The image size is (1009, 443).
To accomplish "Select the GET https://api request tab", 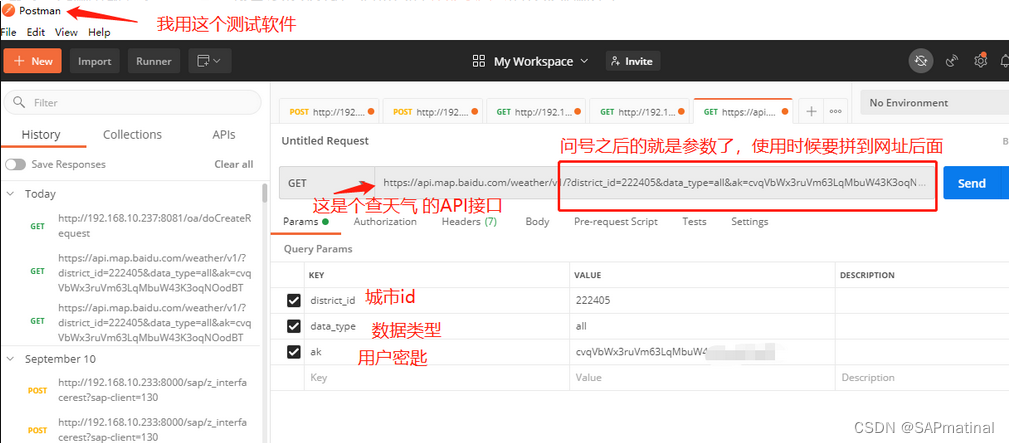I will pos(743,111).
